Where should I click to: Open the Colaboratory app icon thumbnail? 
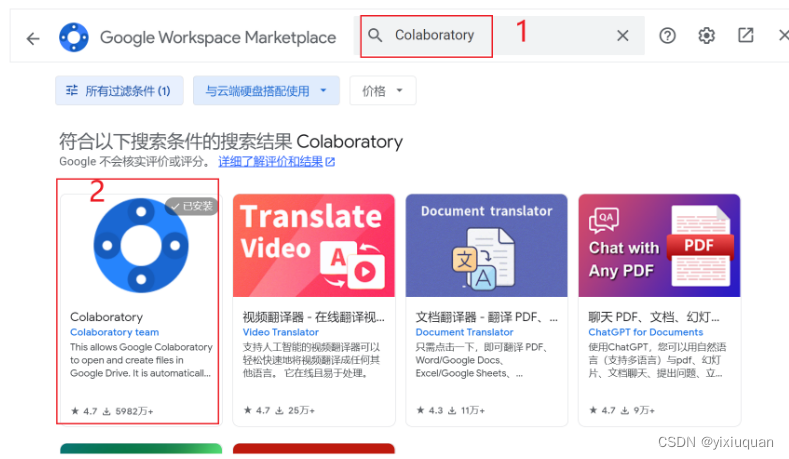coord(141,245)
